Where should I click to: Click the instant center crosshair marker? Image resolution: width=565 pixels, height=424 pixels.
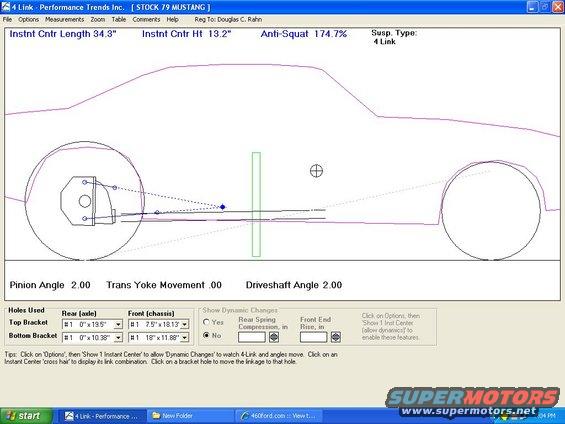pyautogui.click(x=316, y=171)
